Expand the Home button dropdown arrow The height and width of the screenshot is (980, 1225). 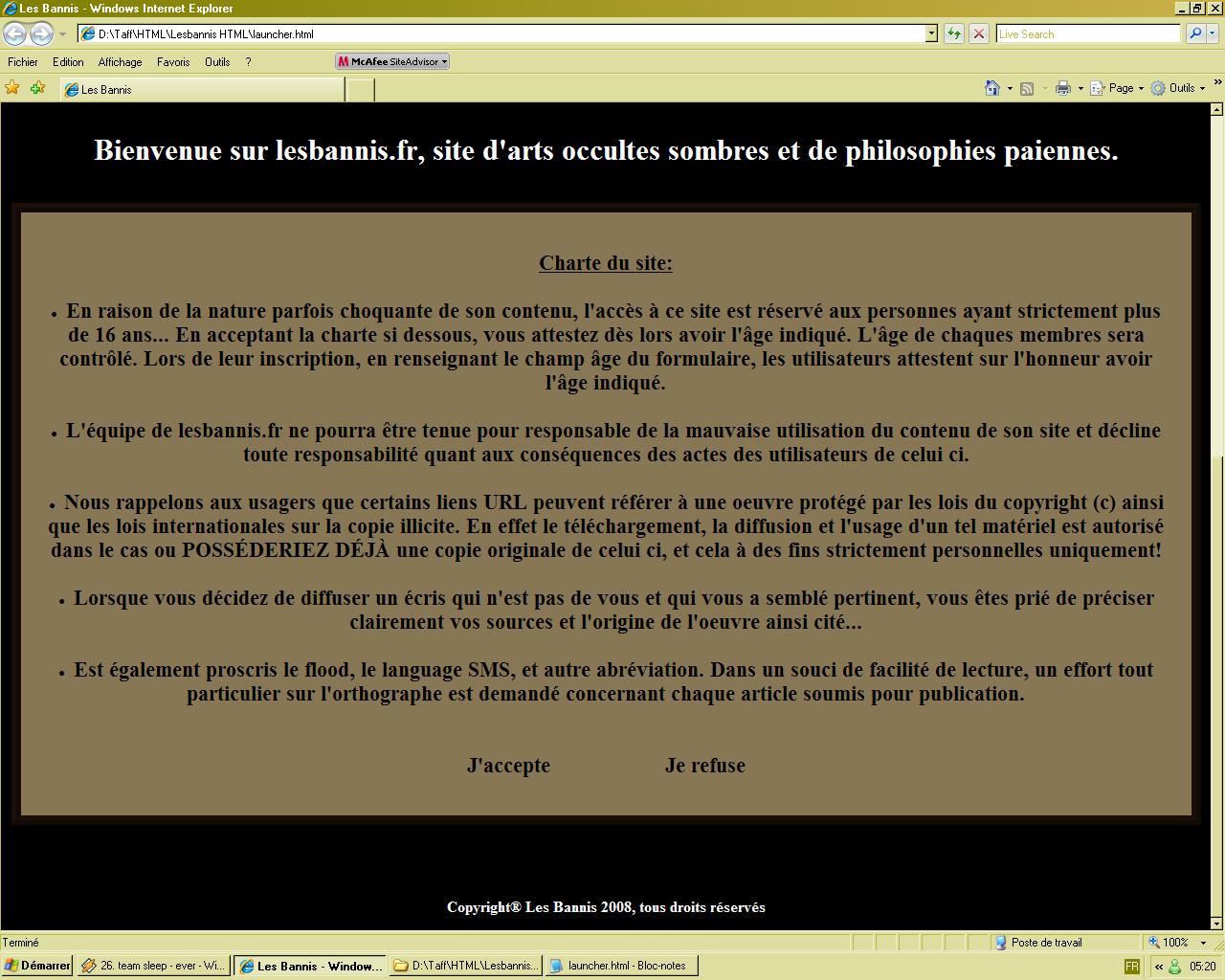tap(1009, 88)
